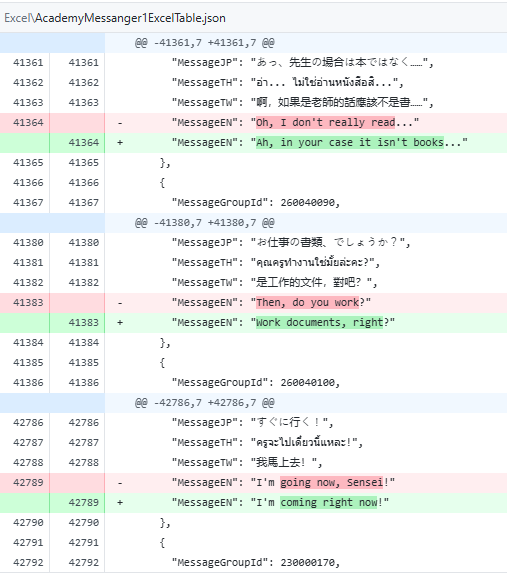Click the closing brace on line 41365

[x=165, y=163]
